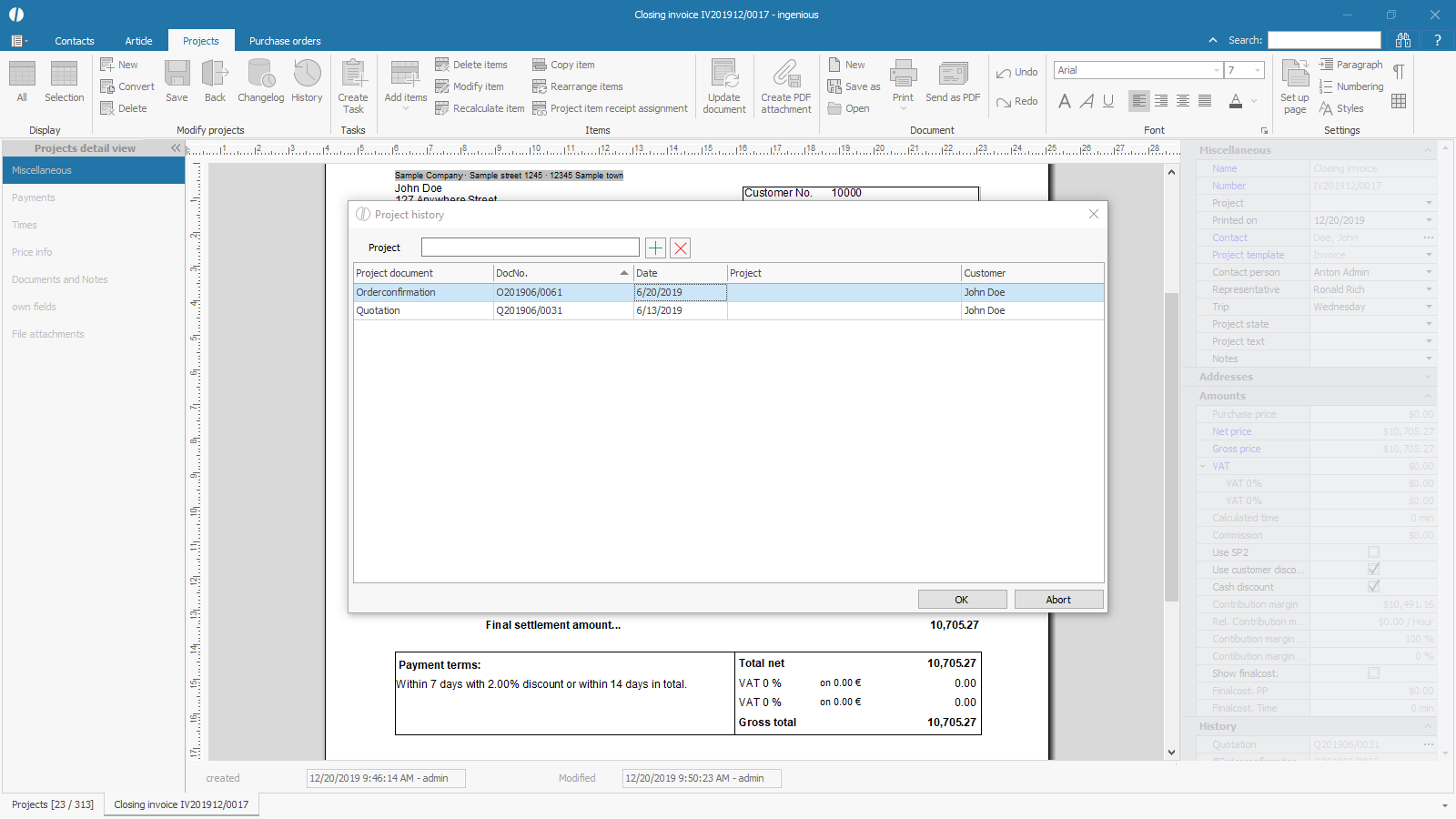Open the Purchase orders tab
1456x819 pixels.
pos(285,41)
